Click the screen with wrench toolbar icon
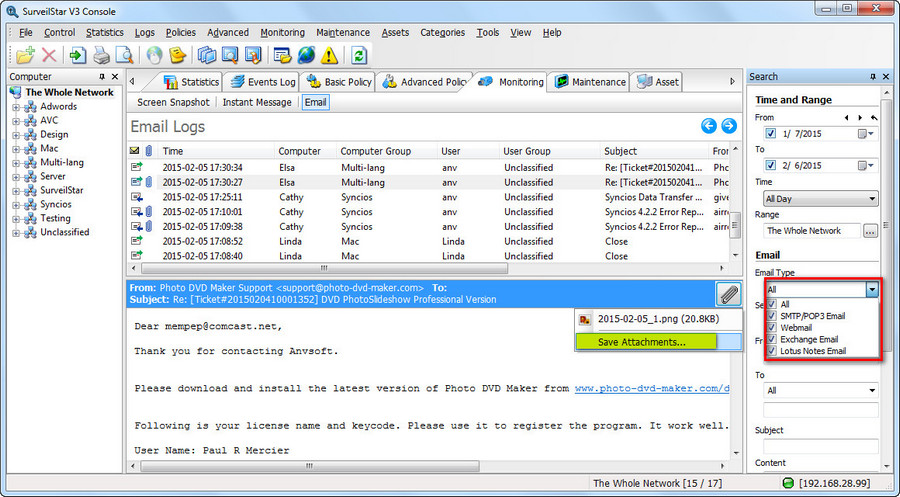 [253, 55]
